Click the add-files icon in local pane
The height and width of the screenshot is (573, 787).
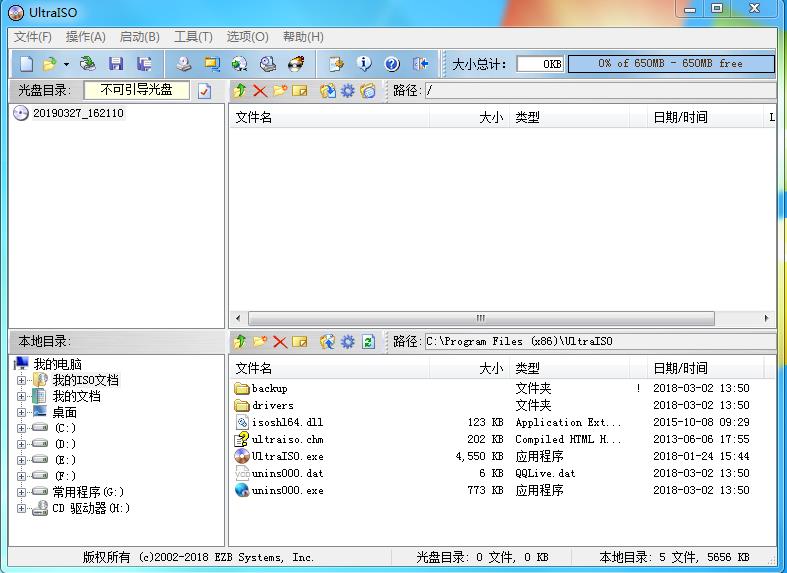(328, 342)
